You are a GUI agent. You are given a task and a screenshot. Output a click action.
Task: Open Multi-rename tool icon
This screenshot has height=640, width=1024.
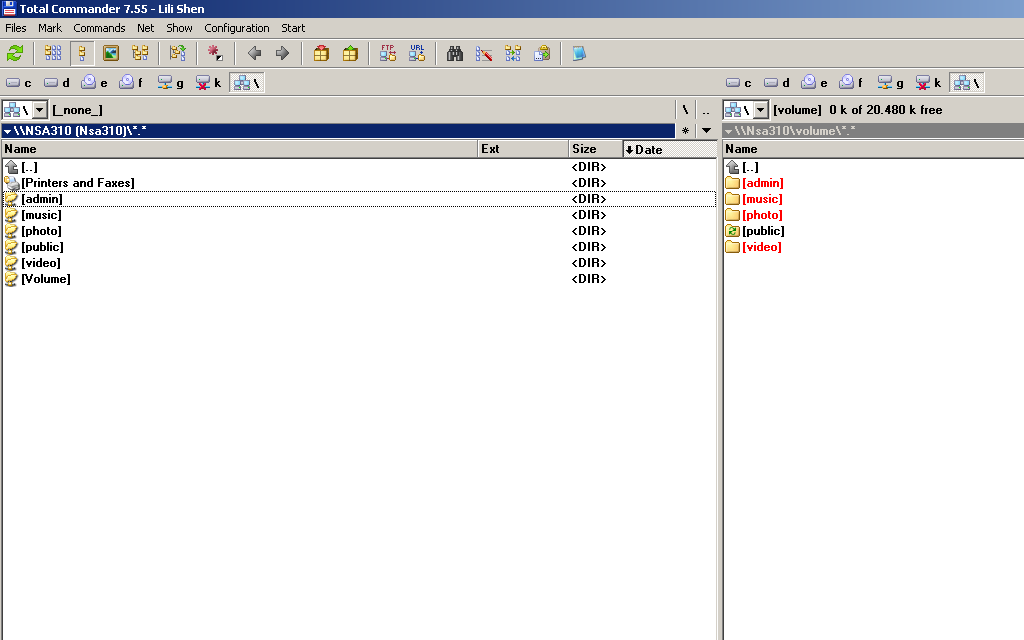(484, 54)
